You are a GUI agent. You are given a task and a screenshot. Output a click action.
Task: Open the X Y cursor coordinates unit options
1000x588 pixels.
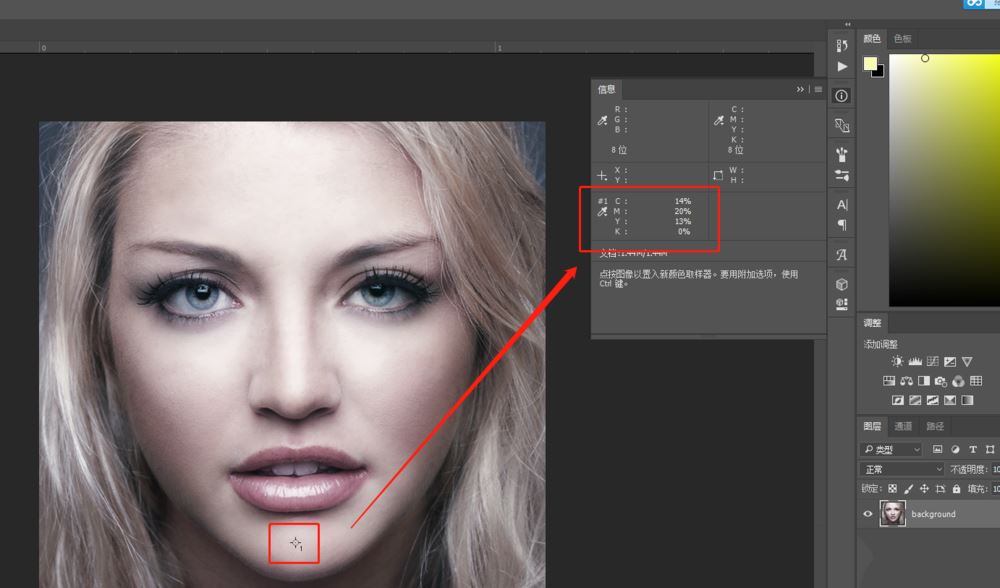602,175
